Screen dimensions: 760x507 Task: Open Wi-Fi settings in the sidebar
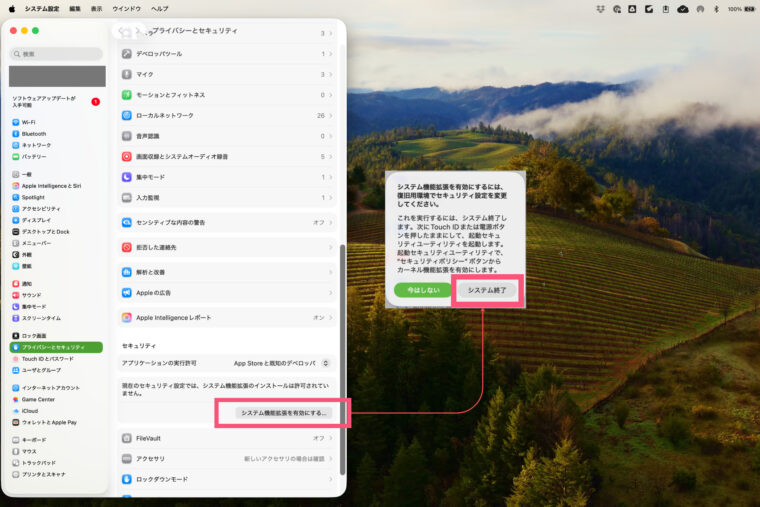point(28,122)
